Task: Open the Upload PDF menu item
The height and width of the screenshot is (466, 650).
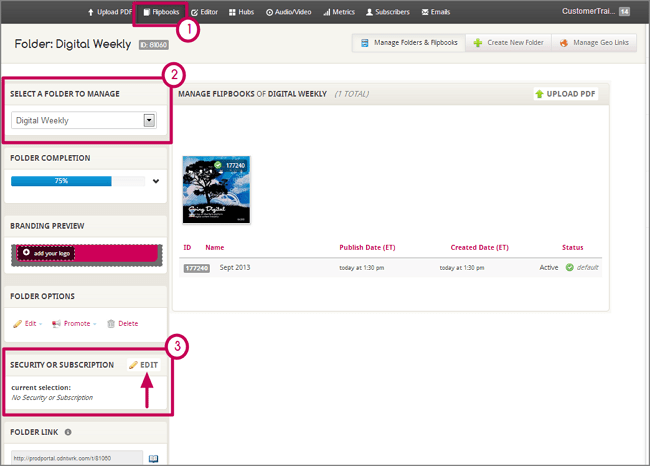Action: (110, 12)
